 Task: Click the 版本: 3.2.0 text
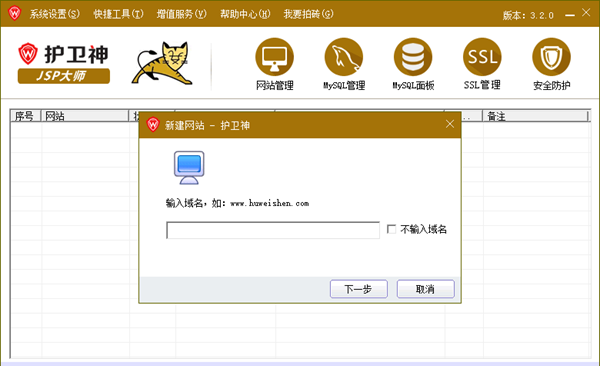[528, 16]
